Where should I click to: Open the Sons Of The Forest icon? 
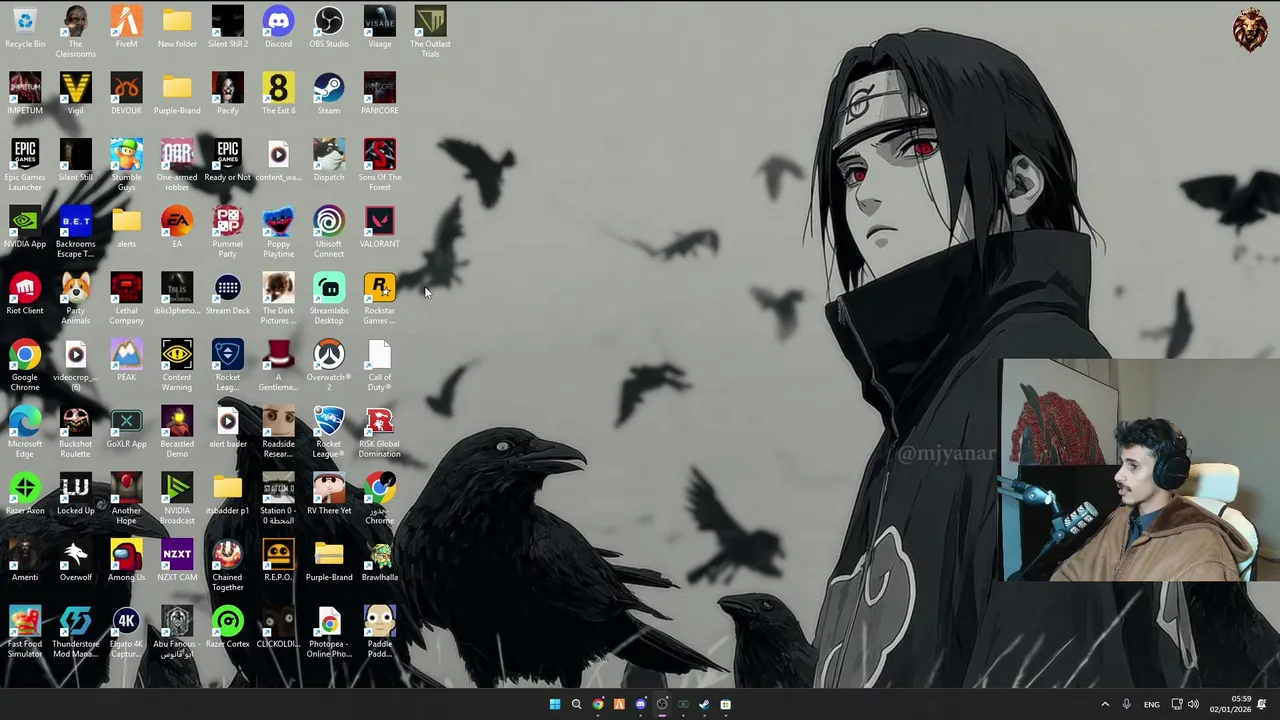click(x=380, y=166)
